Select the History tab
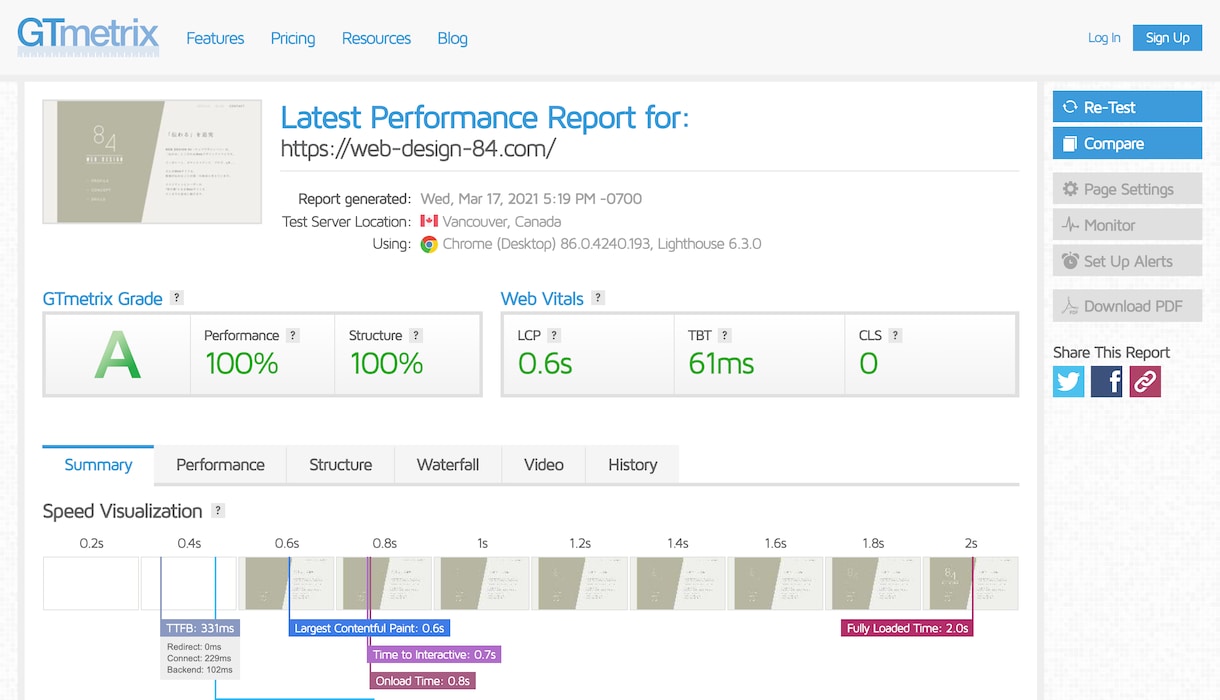Screen dimensions: 1220x700 632,465
